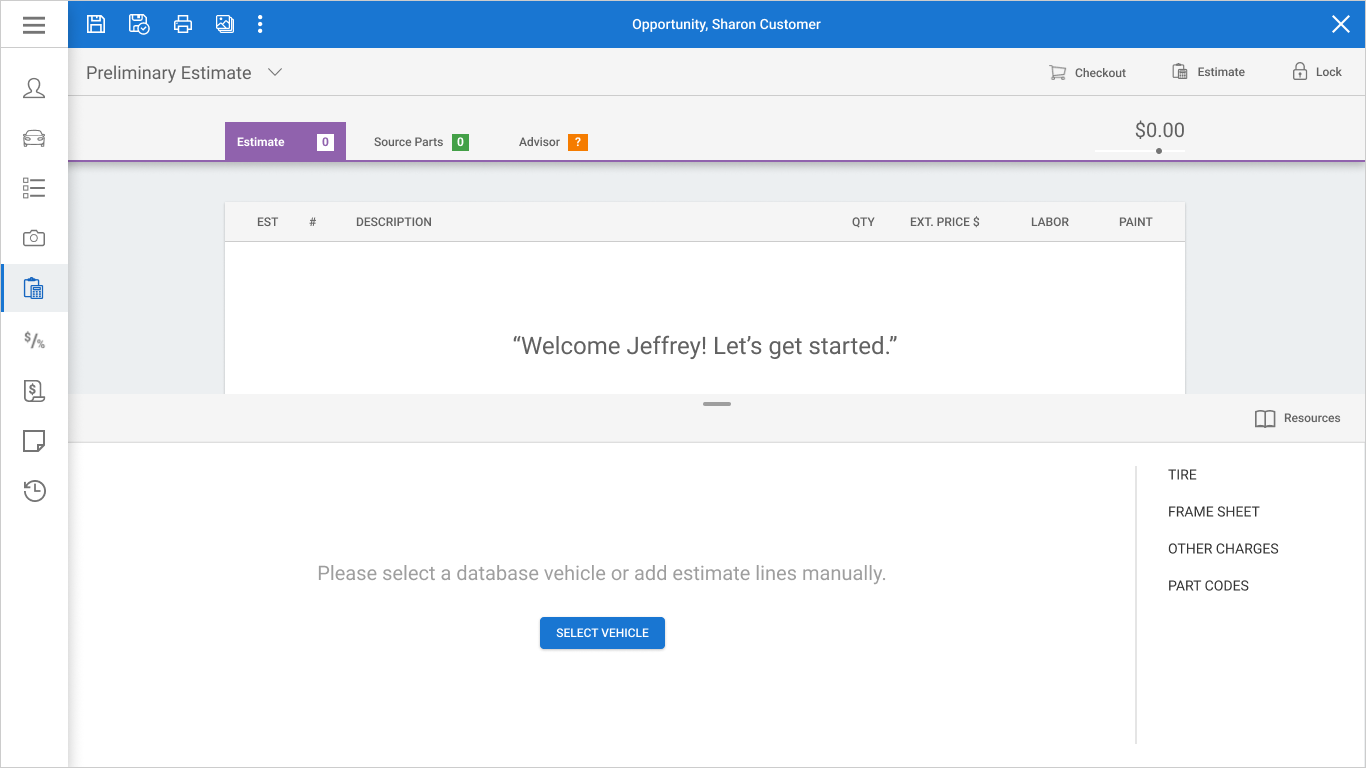Click the LABOR column header
Image resolution: width=1366 pixels, height=768 pixels.
(1050, 222)
